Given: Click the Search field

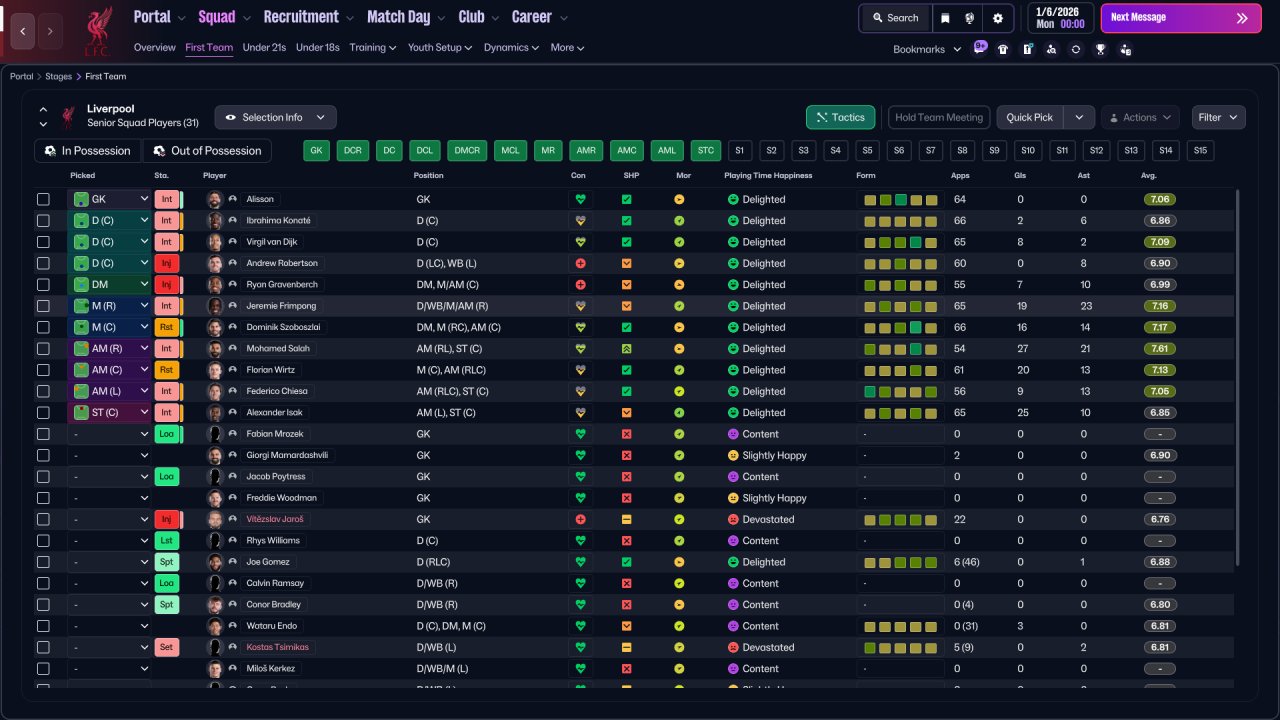Looking at the screenshot, I should tap(895, 18).
